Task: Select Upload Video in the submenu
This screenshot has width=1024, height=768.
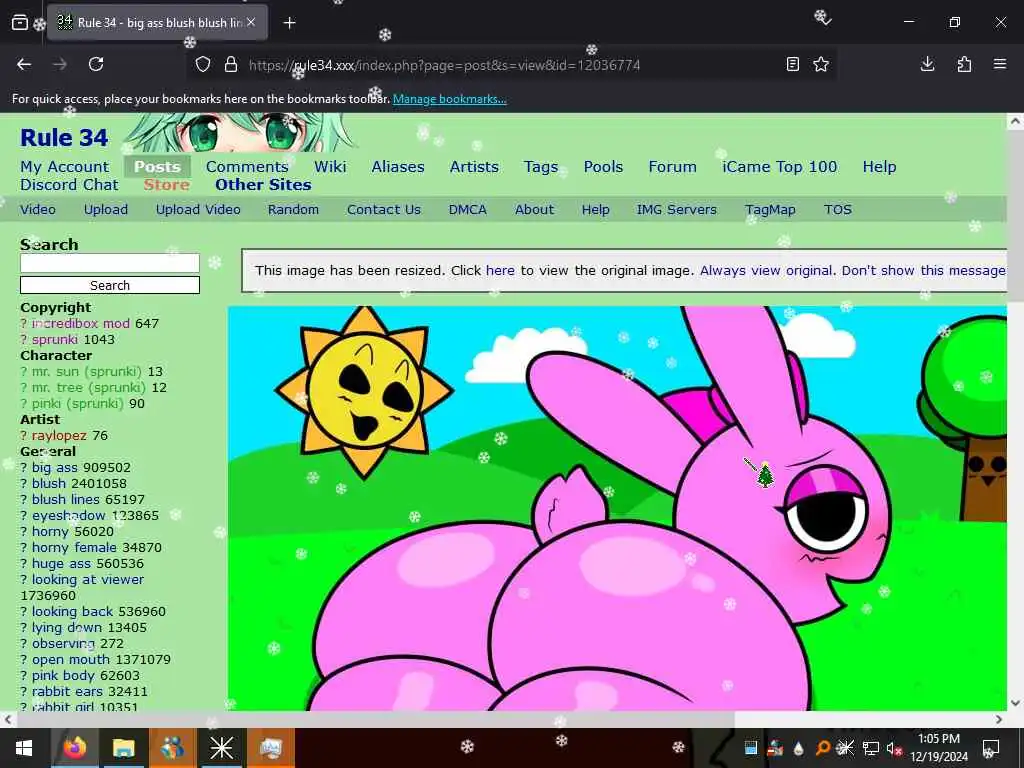Action: pyautogui.click(x=198, y=210)
